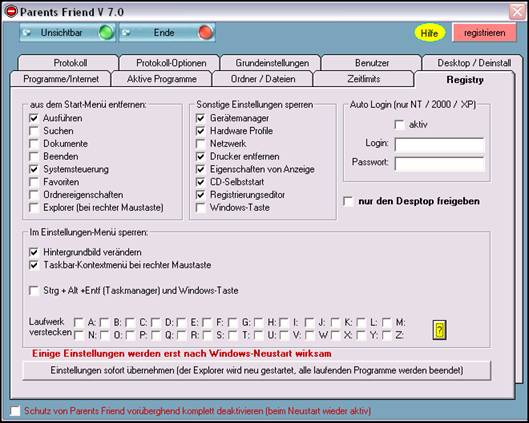Uncheck the Gerätemanager checkbox
This screenshot has width=529, height=423.
(x=200, y=118)
